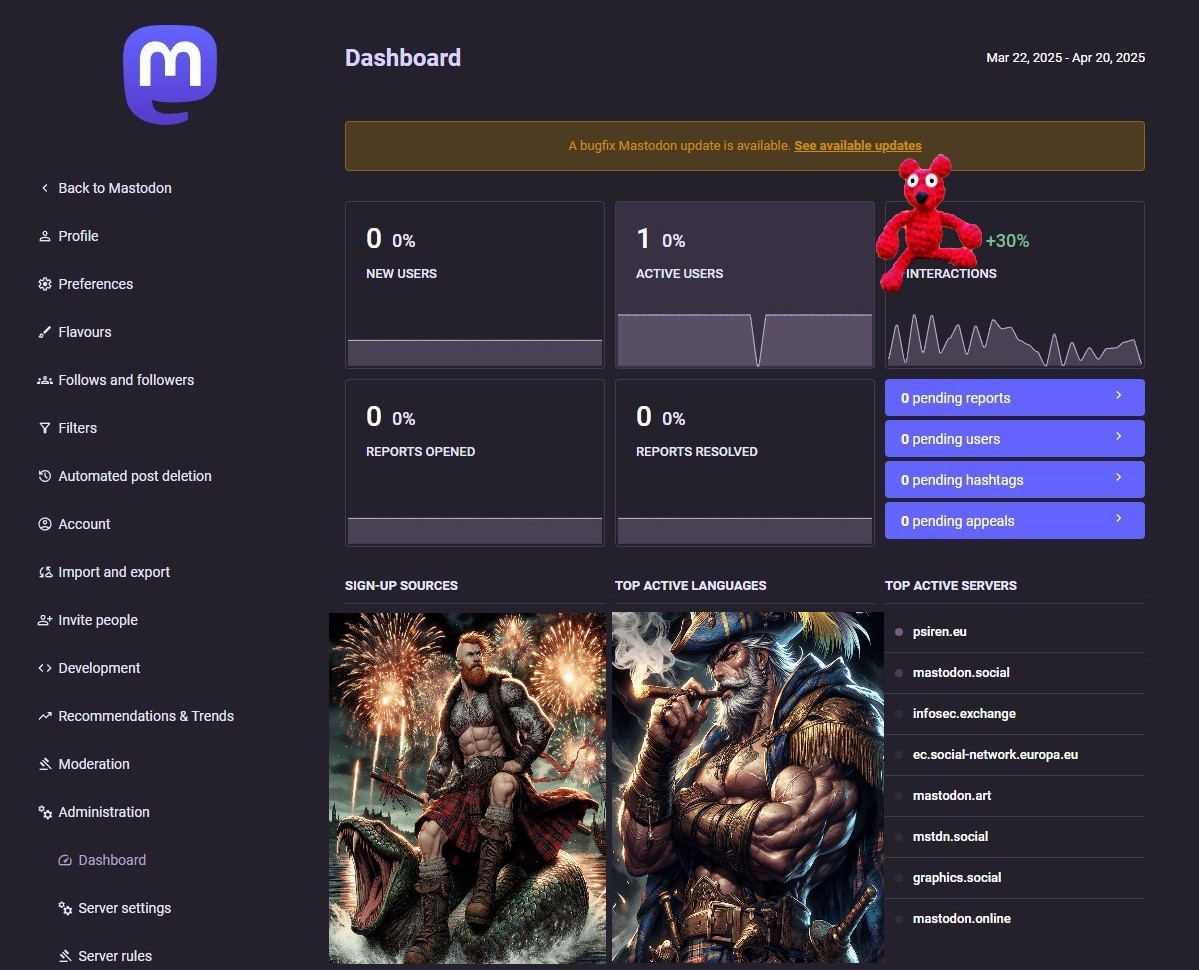The width and height of the screenshot is (1199, 970).
Task: Click the Mar 22 - Apr 20 date range
Action: click(x=1065, y=58)
